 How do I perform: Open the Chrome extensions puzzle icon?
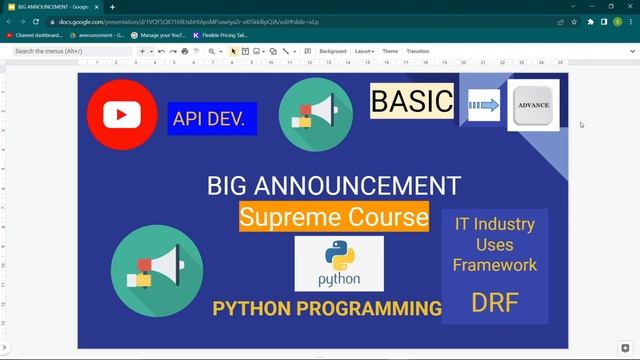click(591, 22)
